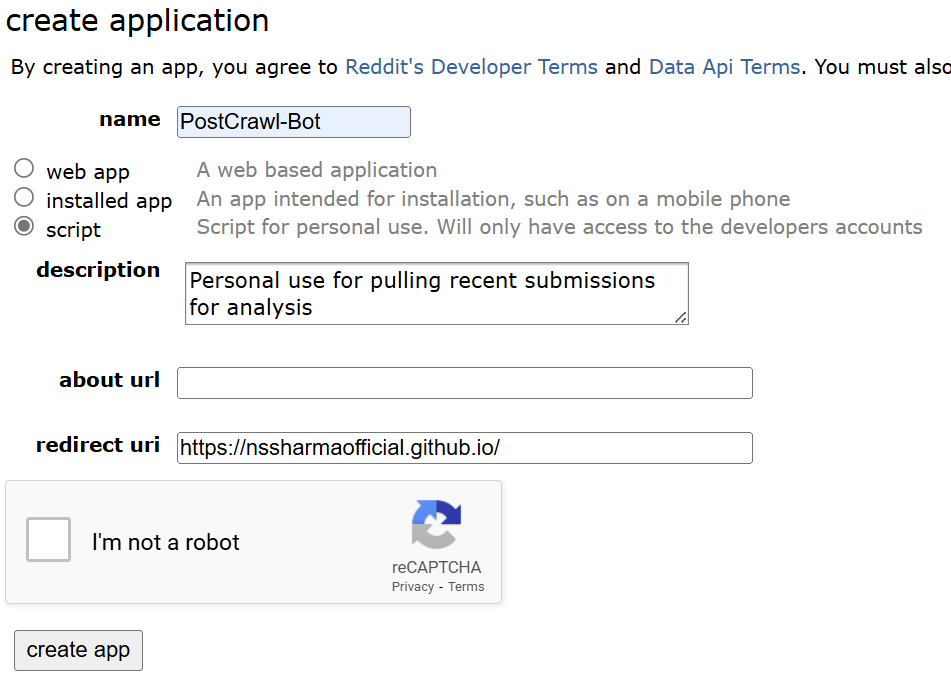Click the Privacy link below reCAPTCHA
This screenshot has height=679, width=951.
click(412, 587)
